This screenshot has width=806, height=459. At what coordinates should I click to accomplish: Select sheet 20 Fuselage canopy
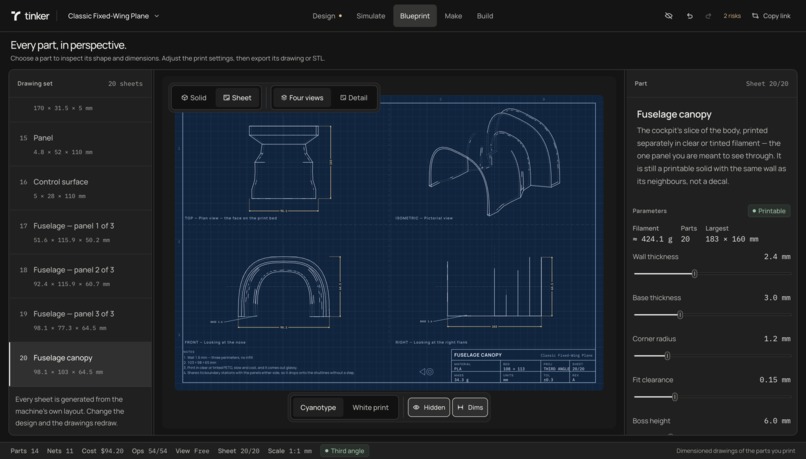click(x=81, y=364)
